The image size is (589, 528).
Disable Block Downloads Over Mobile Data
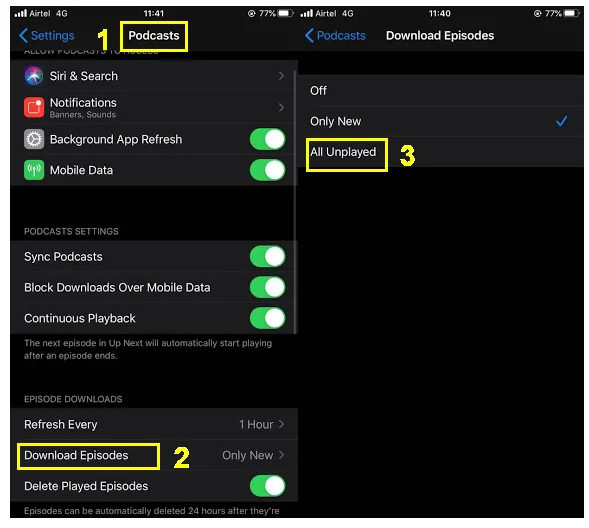click(267, 287)
